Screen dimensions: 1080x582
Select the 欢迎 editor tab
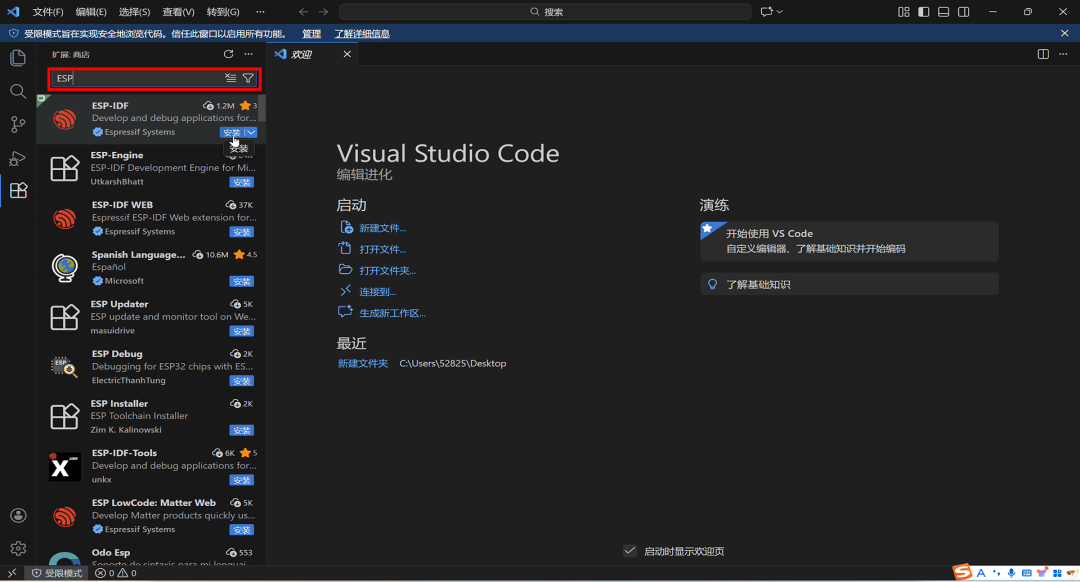coord(312,54)
